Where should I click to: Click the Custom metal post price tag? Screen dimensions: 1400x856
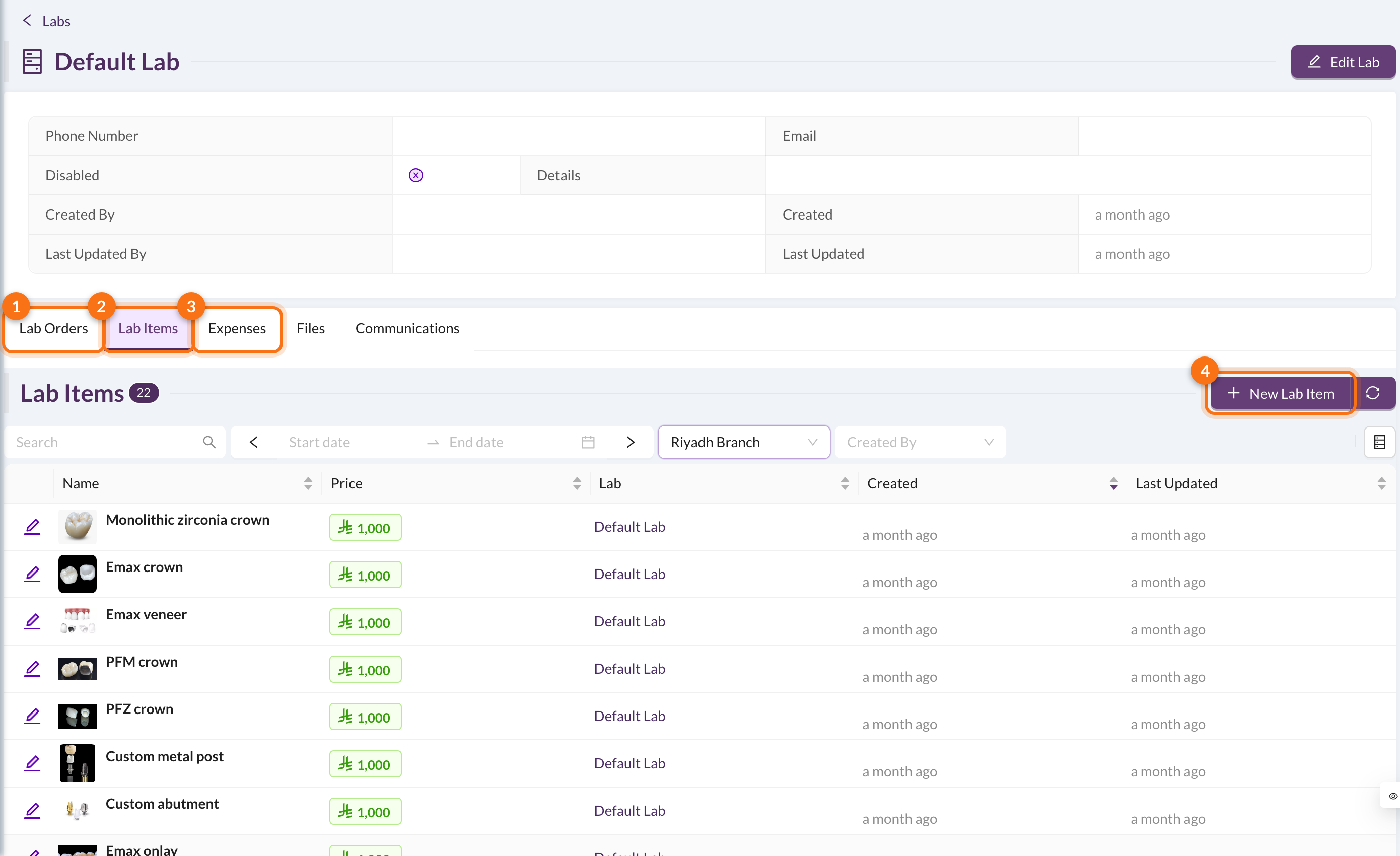[x=365, y=764]
